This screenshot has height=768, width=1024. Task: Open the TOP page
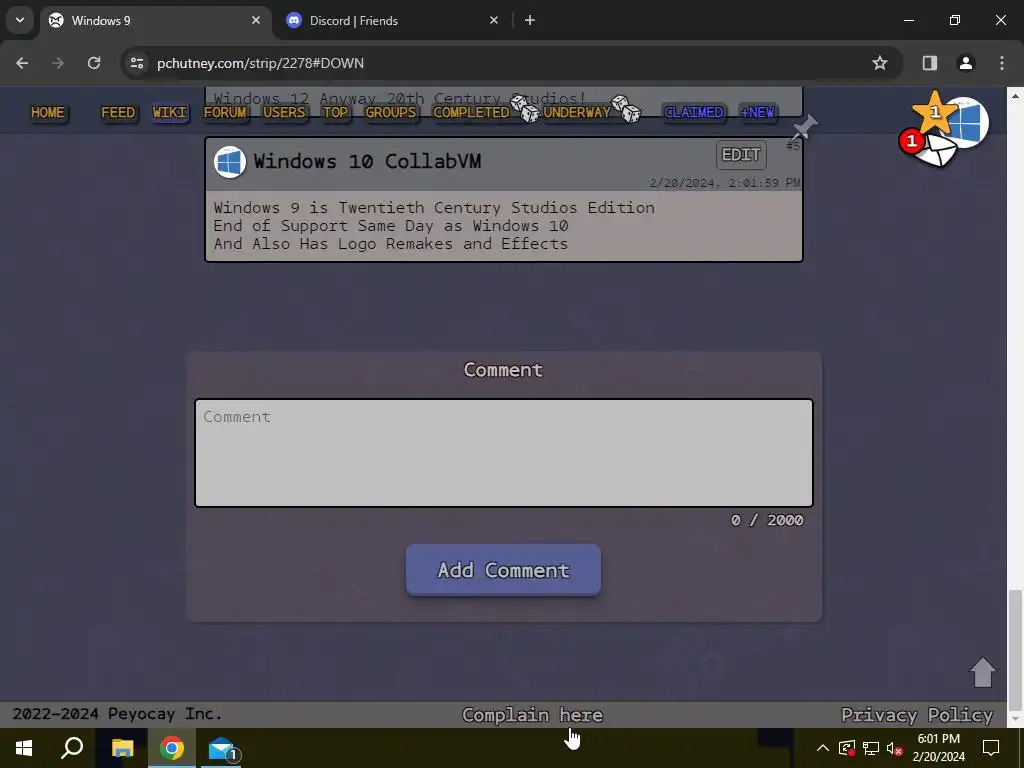click(x=336, y=112)
